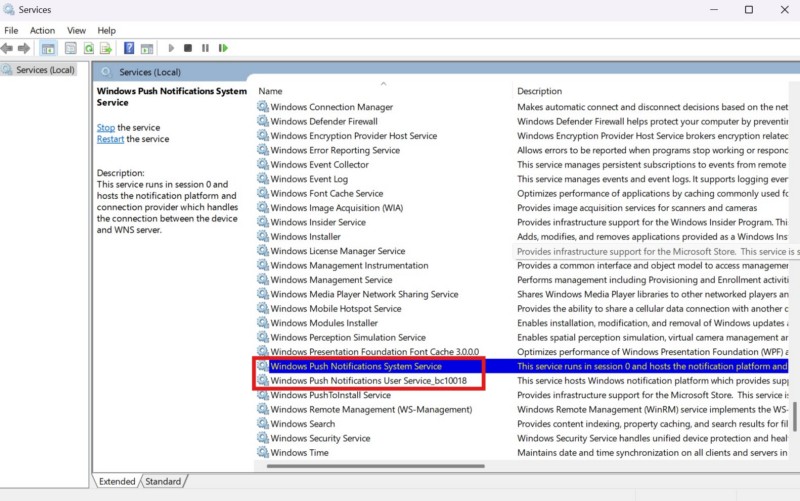800x501 pixels.
Task: Select the Extended tab
Action: 117,481
